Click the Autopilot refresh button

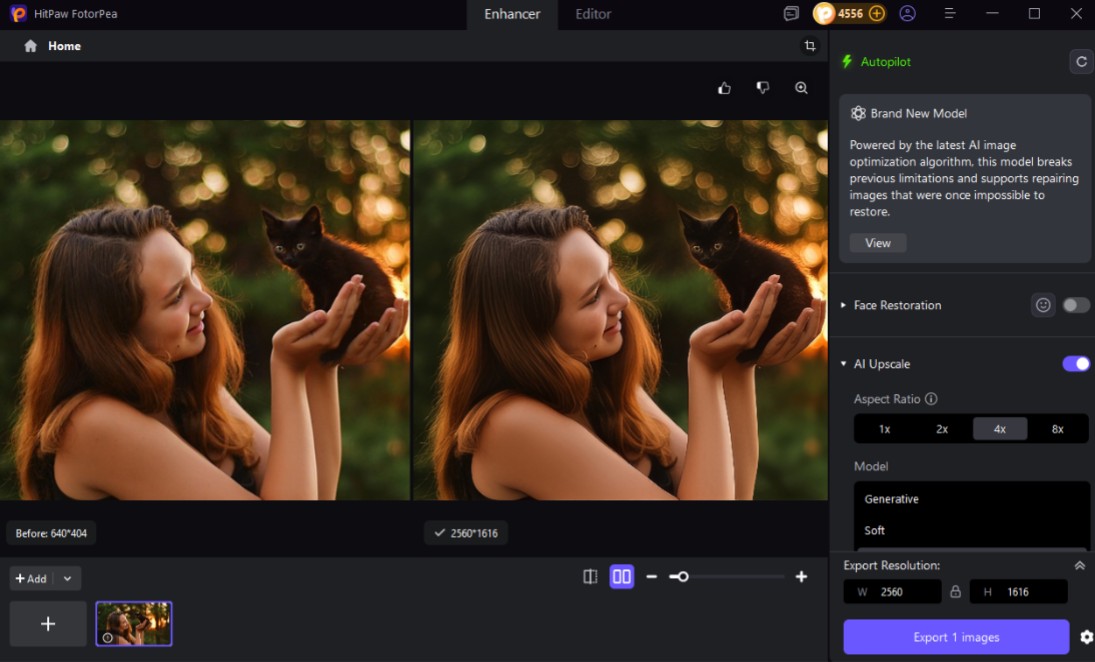(1081, 61)
